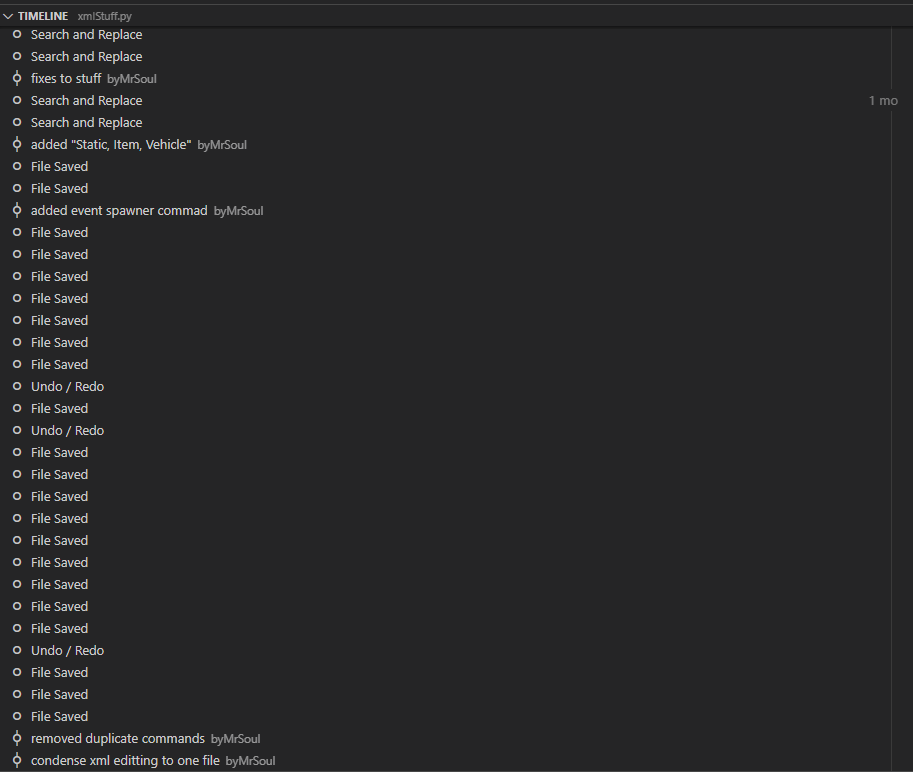This screenshot has width=913, height=772.
Task: Click commit icon for 'removed duplicate commands'
Action: click(17, 739)
